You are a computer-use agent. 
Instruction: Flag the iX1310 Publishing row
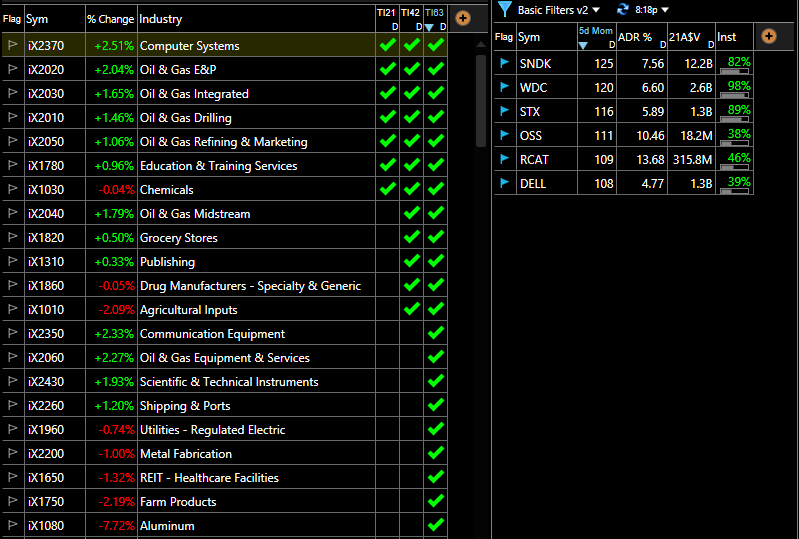[13, 260]
